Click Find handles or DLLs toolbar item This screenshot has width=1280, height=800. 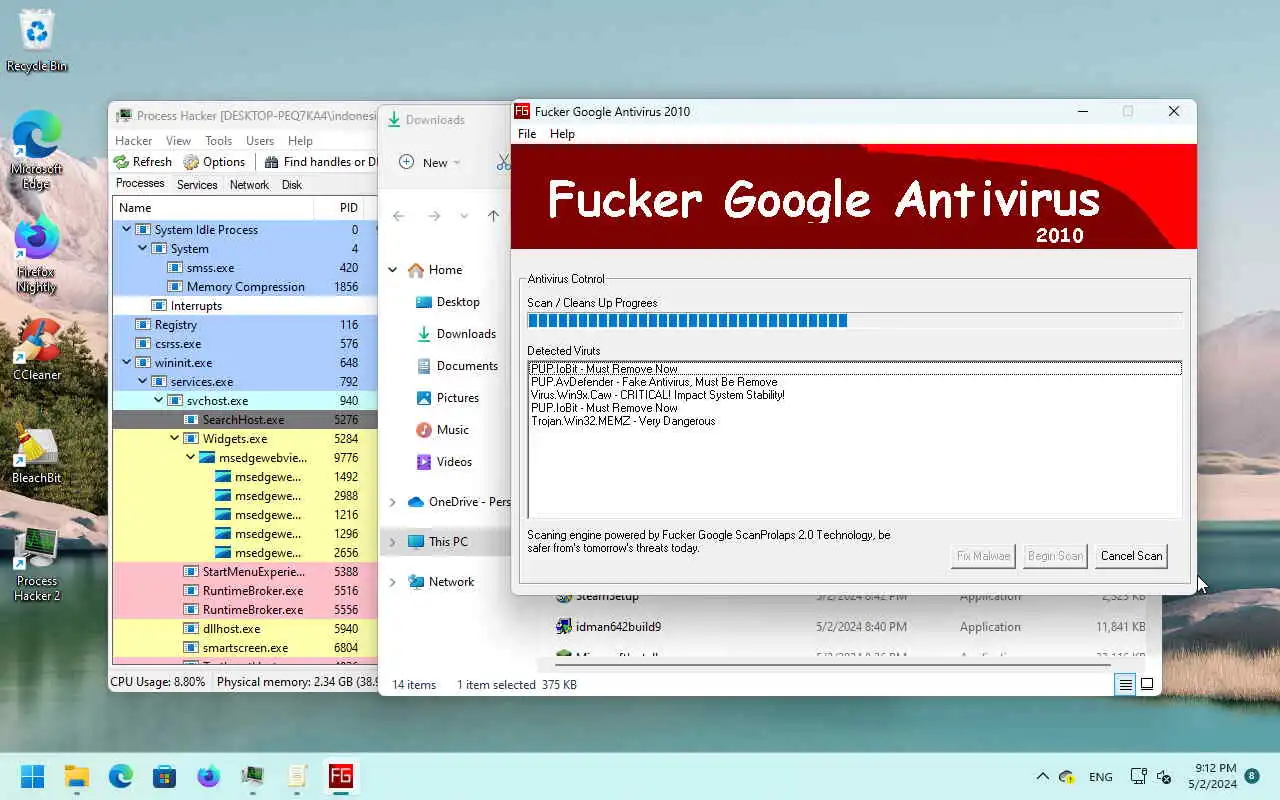point(322,161)
